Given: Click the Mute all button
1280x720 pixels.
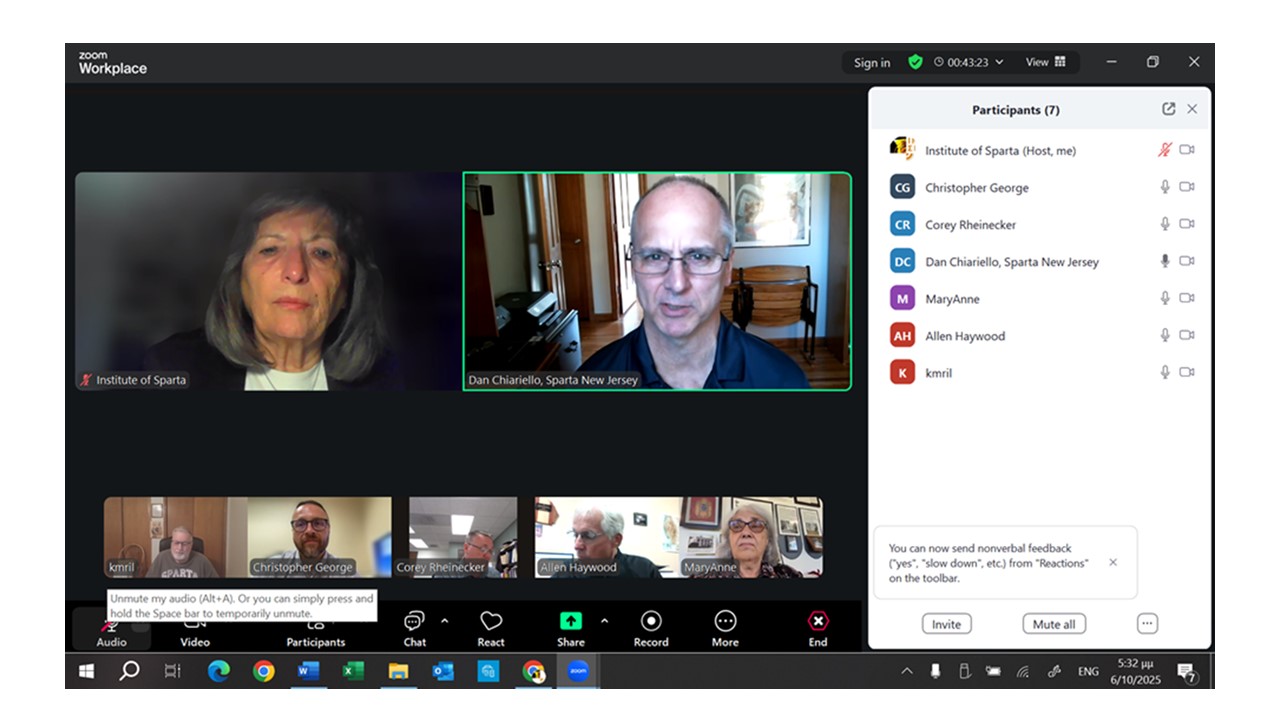Looking at the screenshot, I should pos(1054,624).
